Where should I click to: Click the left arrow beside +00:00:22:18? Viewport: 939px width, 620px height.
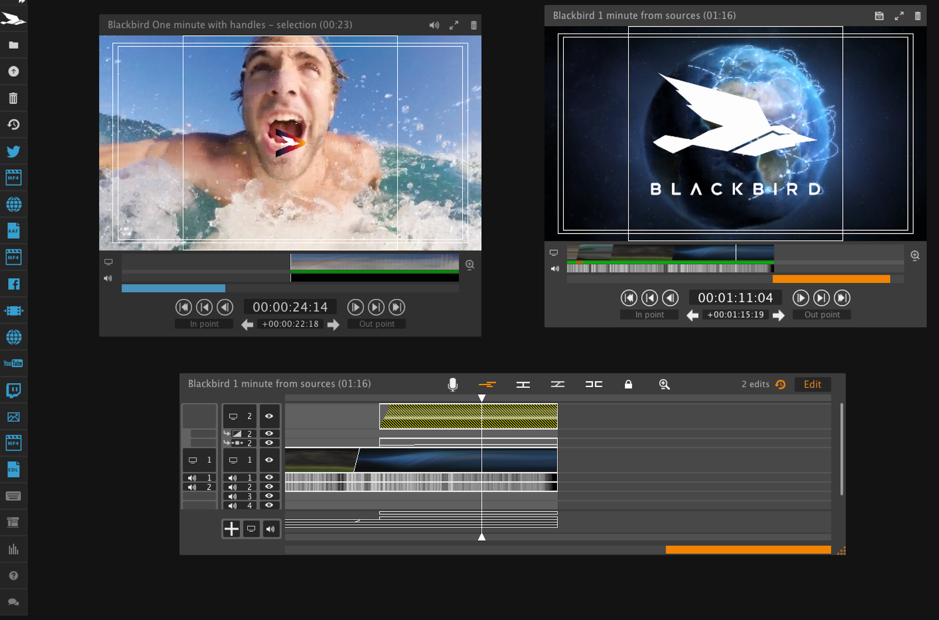247,325
